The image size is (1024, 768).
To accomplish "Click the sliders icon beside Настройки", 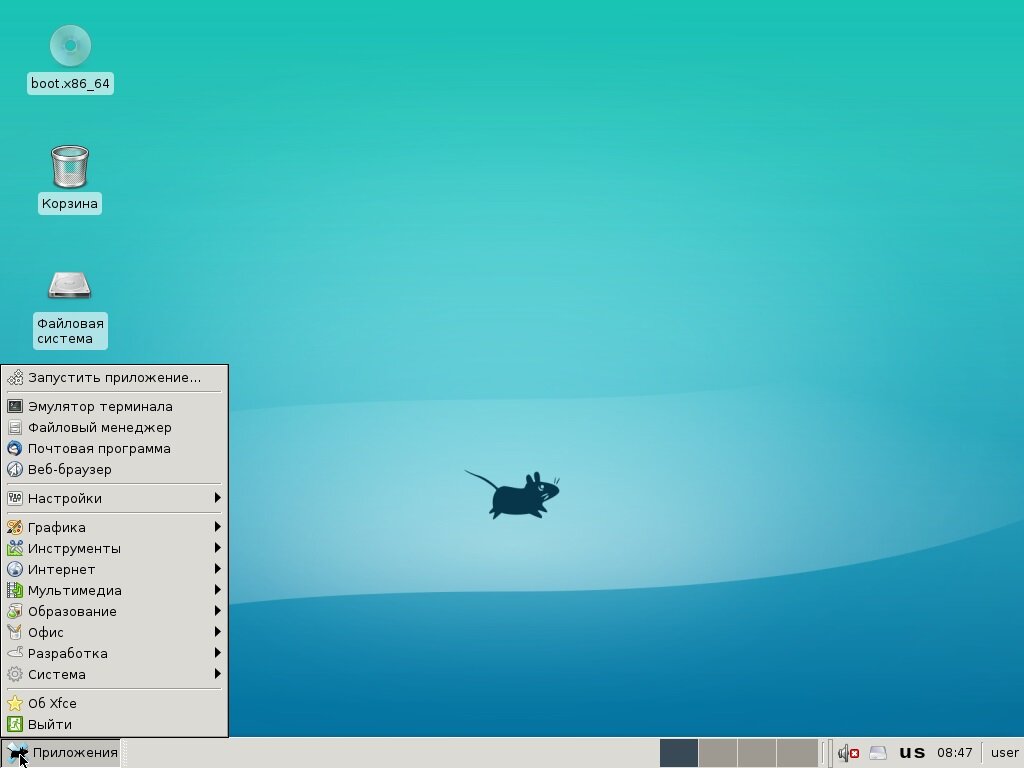I will click(x=14, y=498).
